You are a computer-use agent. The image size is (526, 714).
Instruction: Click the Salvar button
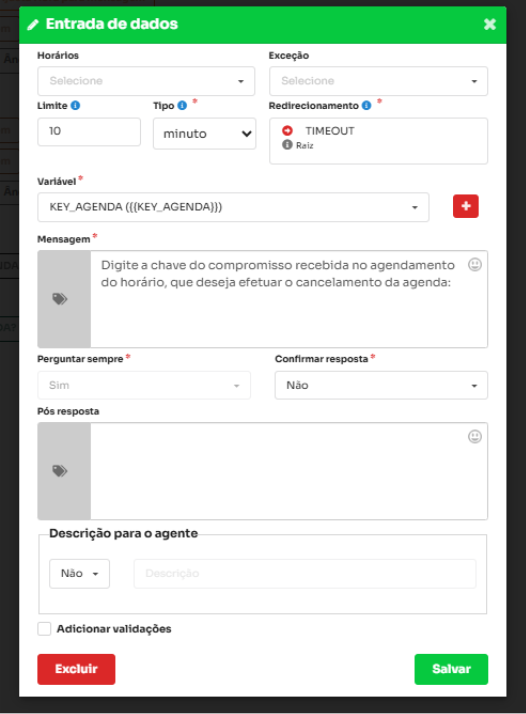451,669
